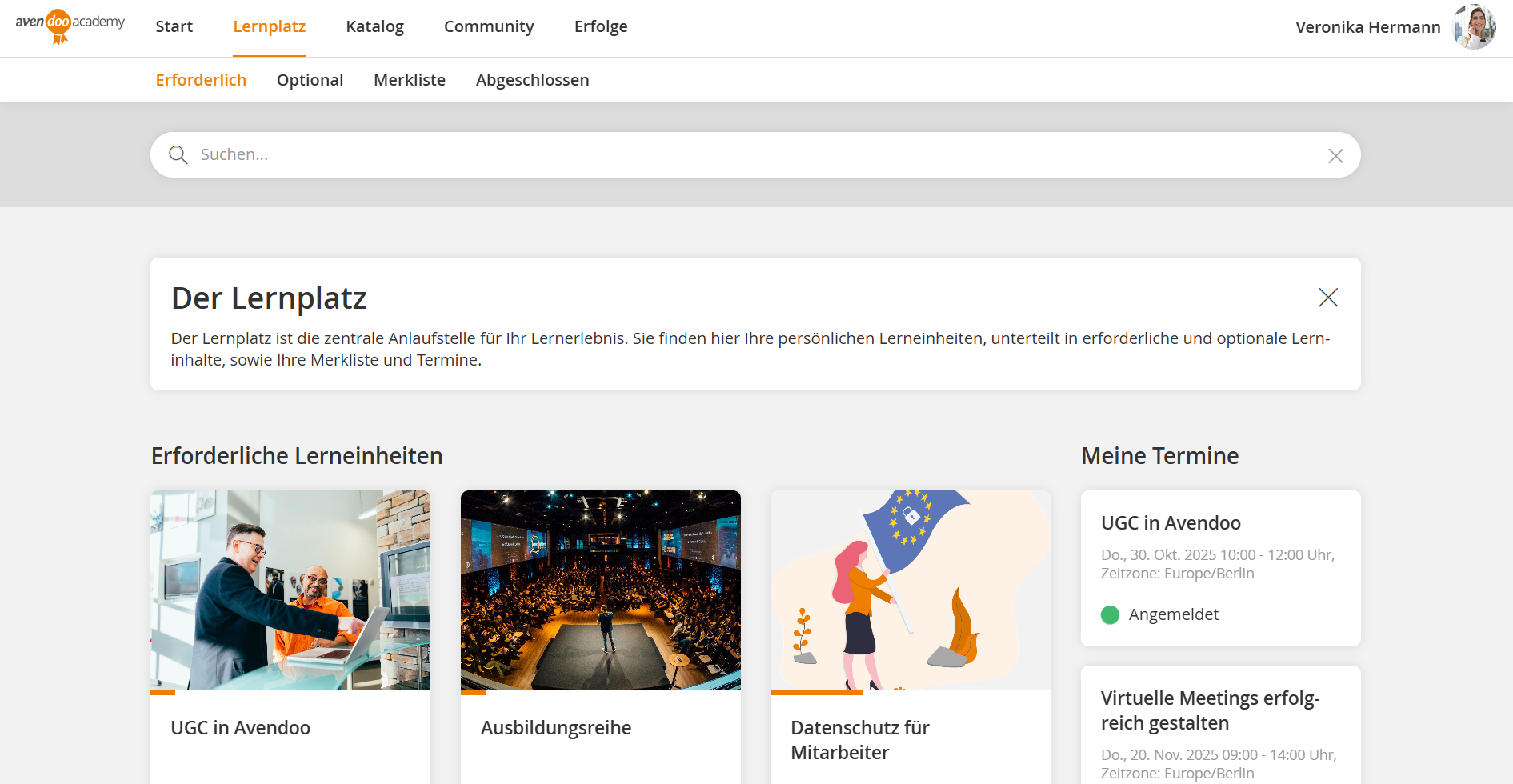This screenshot has width=1513, height=784.
Task: Clear the search field with X icon
Action: (1335, 156)
